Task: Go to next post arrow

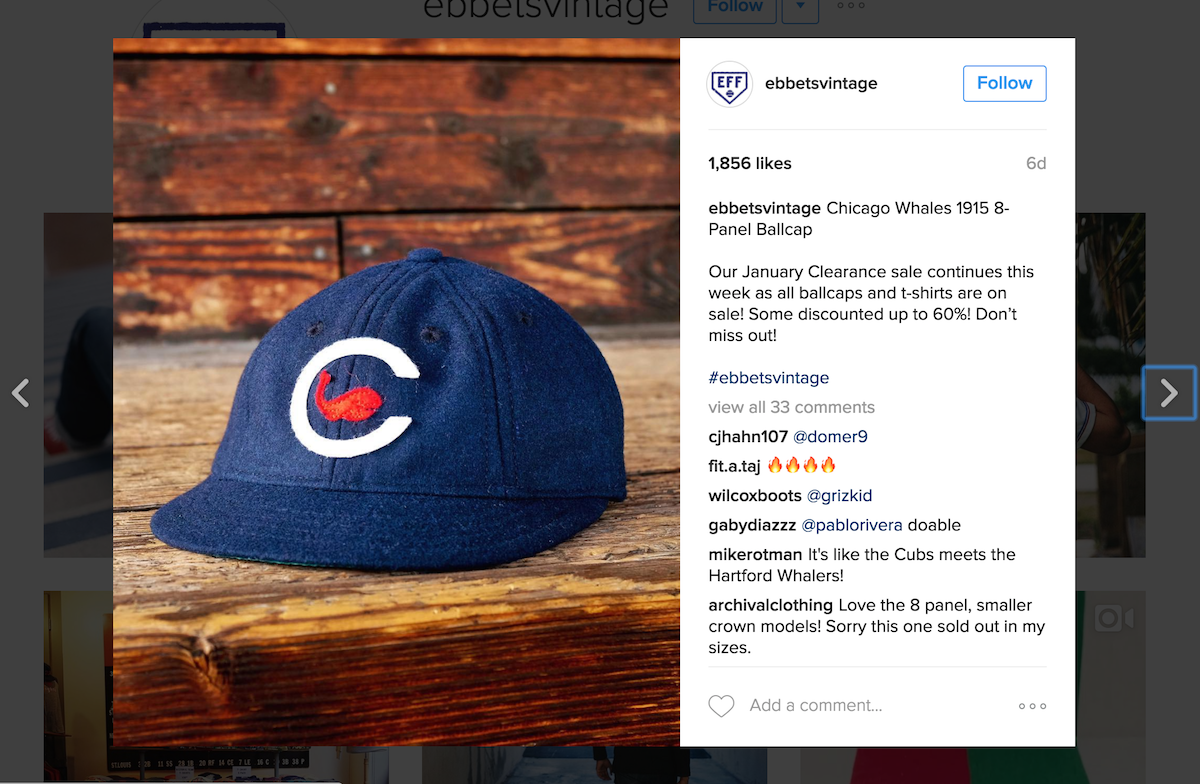Action: [x=1169, y=393]
